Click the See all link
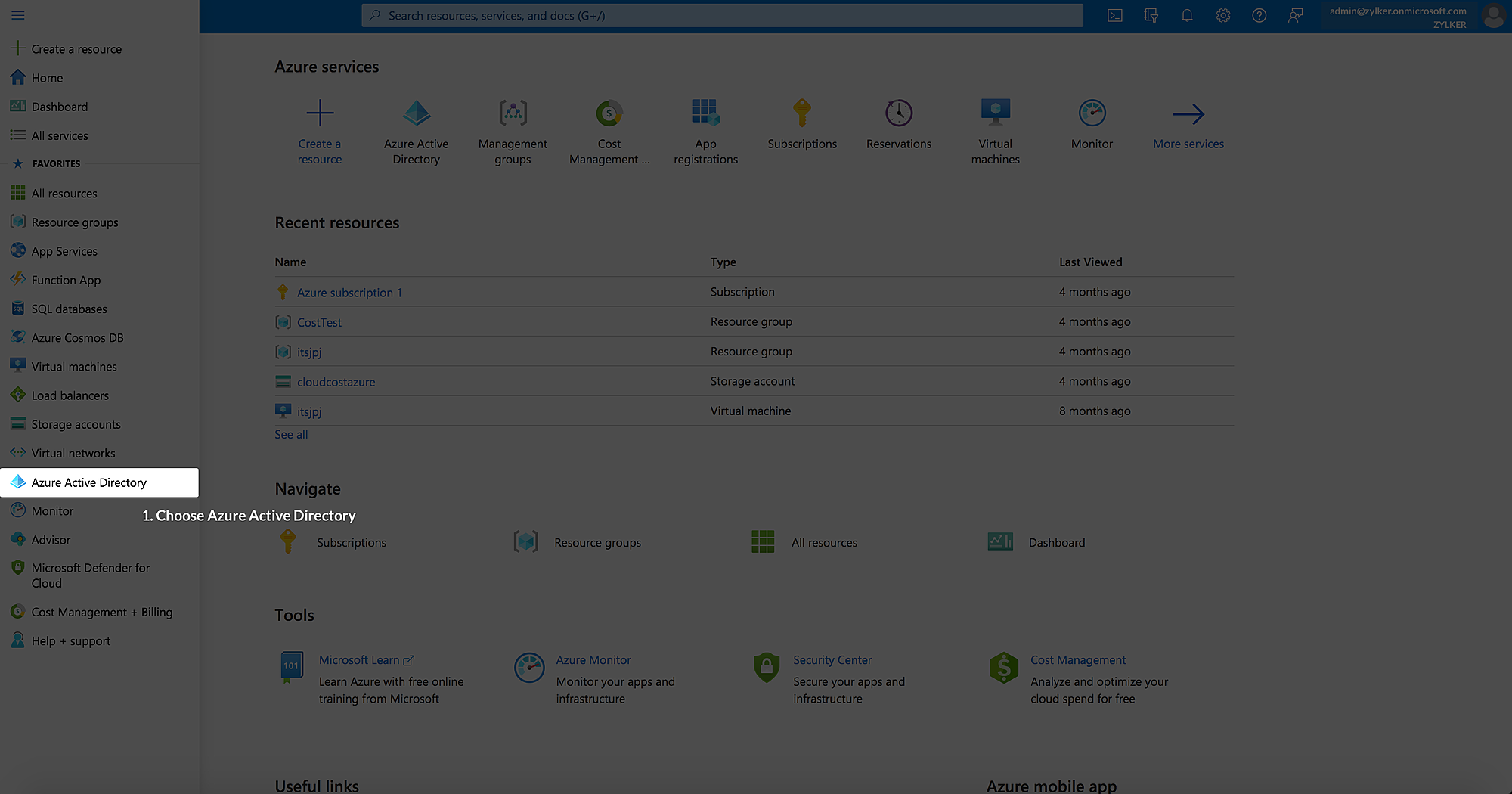 291,435
